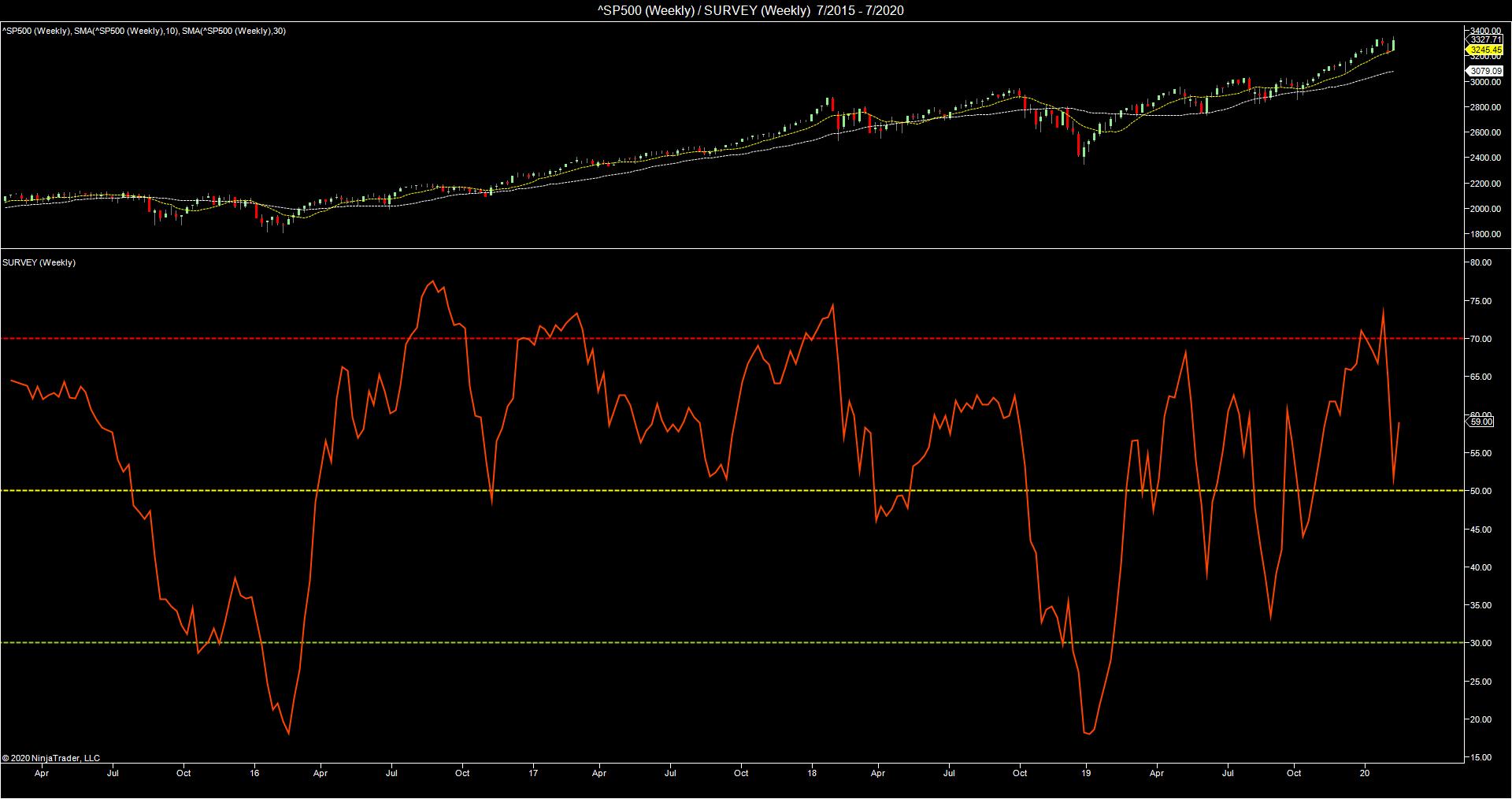Select the SURVEY (Weekly) panel label
Viewport: 1512px width, 799px height.
(39, 262)
